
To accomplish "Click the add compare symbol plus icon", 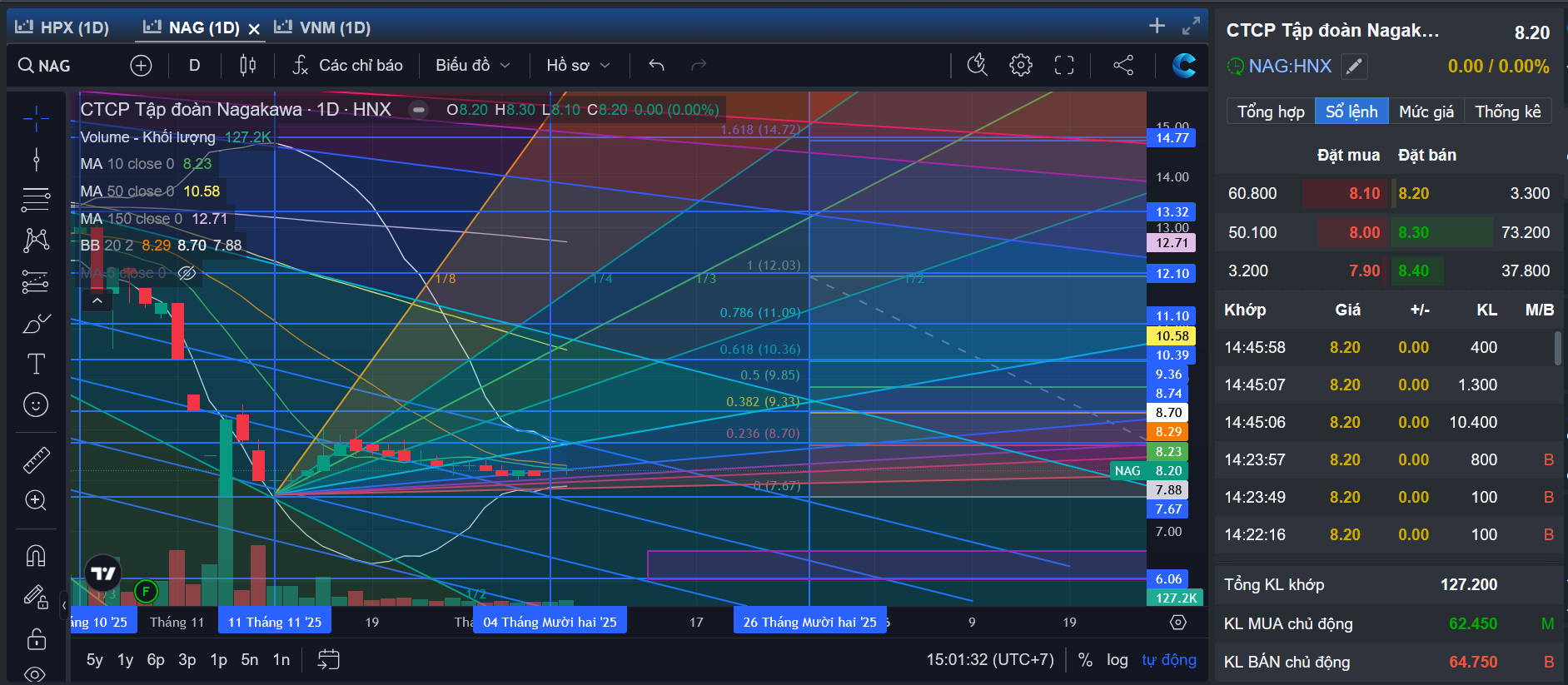I will tap(142, 66).
